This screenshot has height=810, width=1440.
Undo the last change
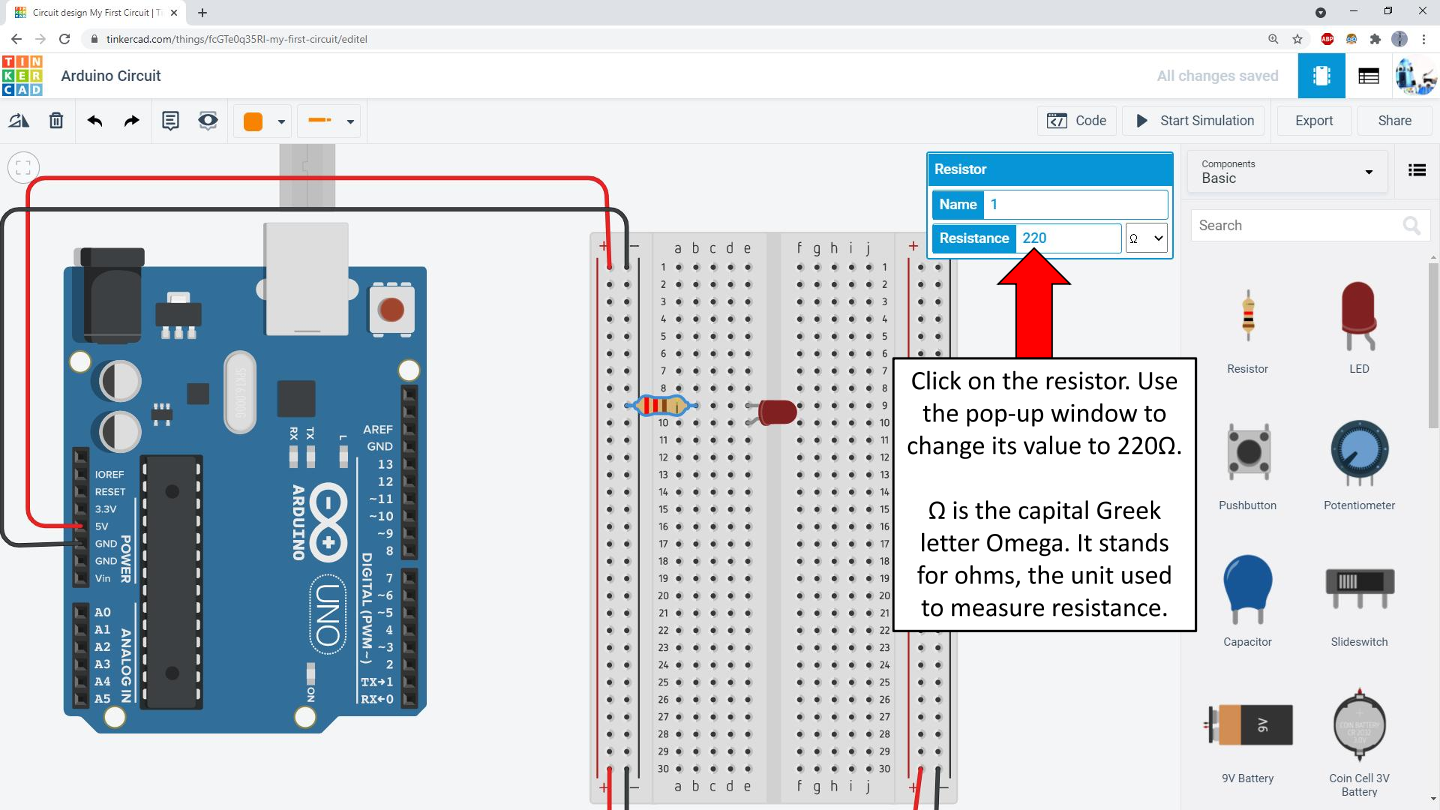tap(94, 120)
